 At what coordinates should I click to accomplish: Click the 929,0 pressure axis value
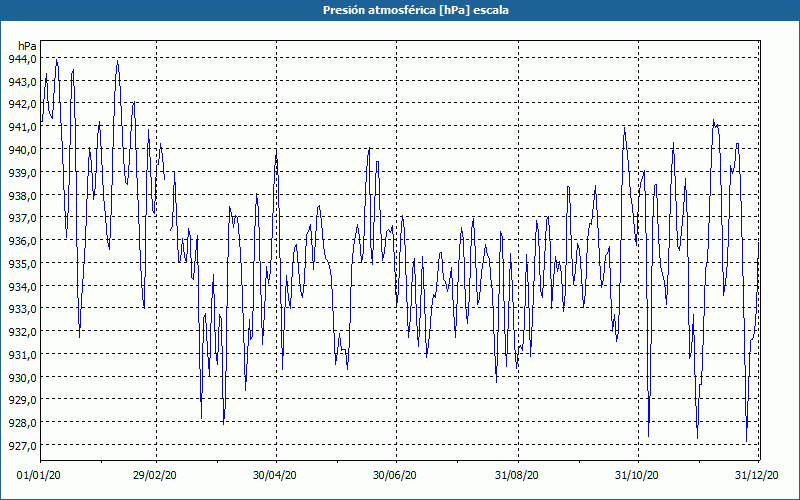pos(22,400)
